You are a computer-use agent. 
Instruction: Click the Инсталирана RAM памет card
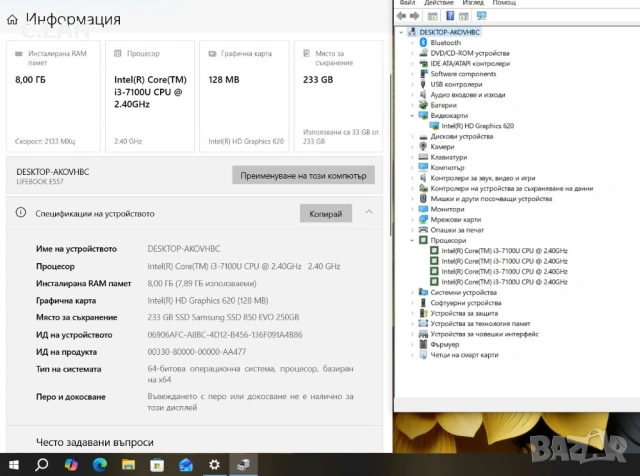tap(53, 96)
